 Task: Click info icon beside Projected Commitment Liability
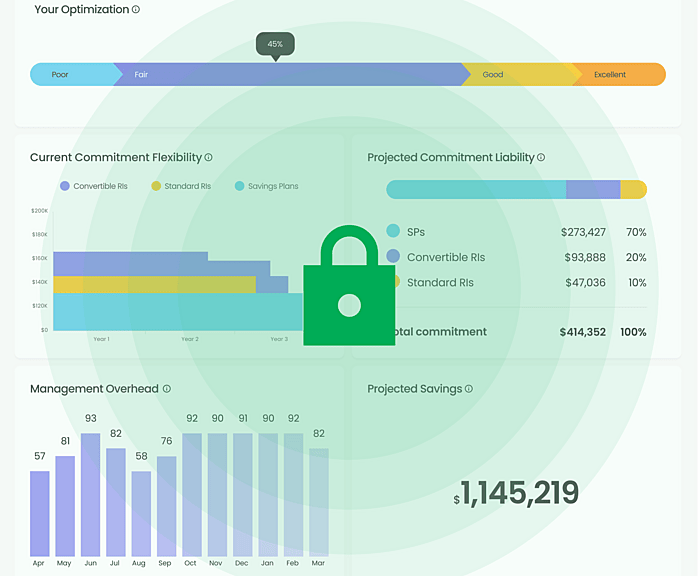tap(541, 157)
